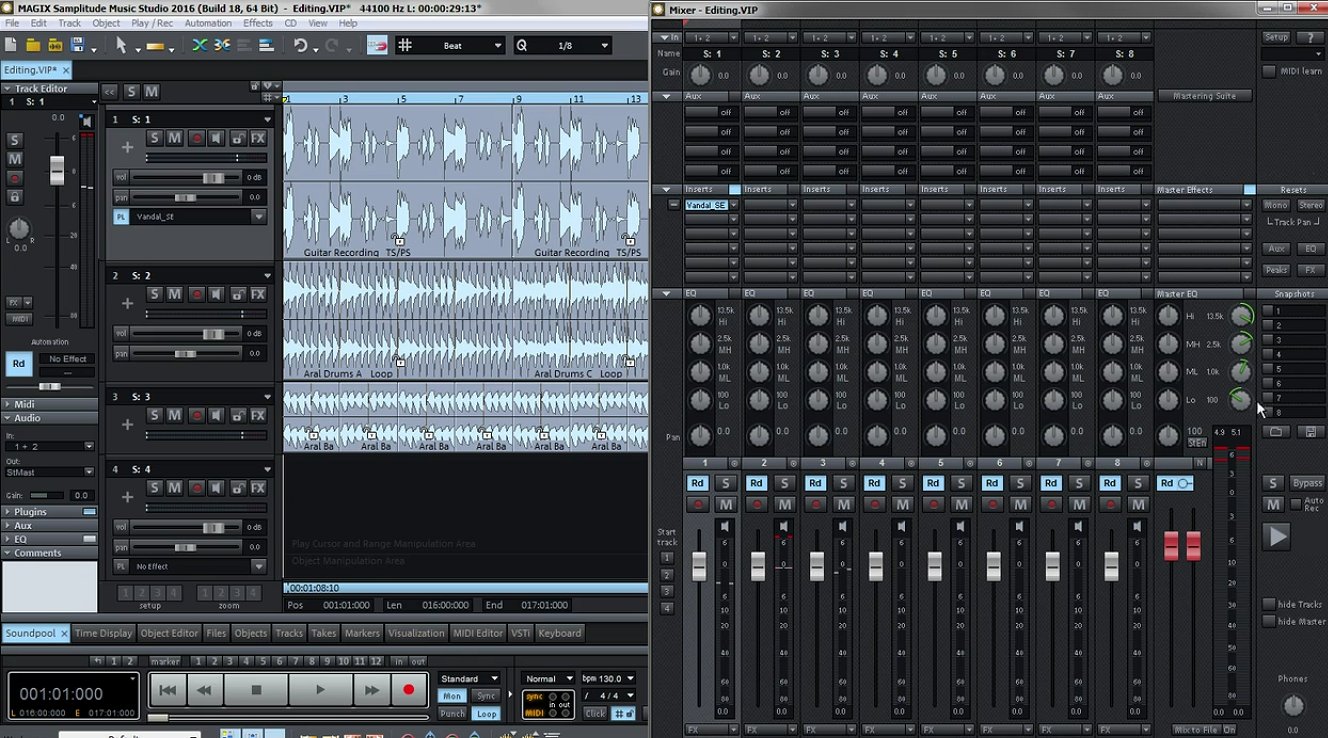
Task: Switch to the Keyboard tab
Action: coord(559,633)
